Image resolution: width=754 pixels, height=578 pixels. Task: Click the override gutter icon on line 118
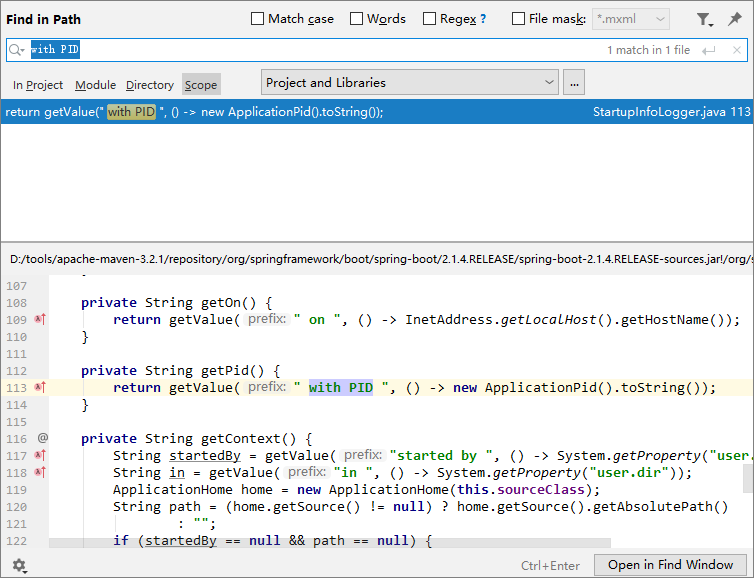(x=40, y=472)
